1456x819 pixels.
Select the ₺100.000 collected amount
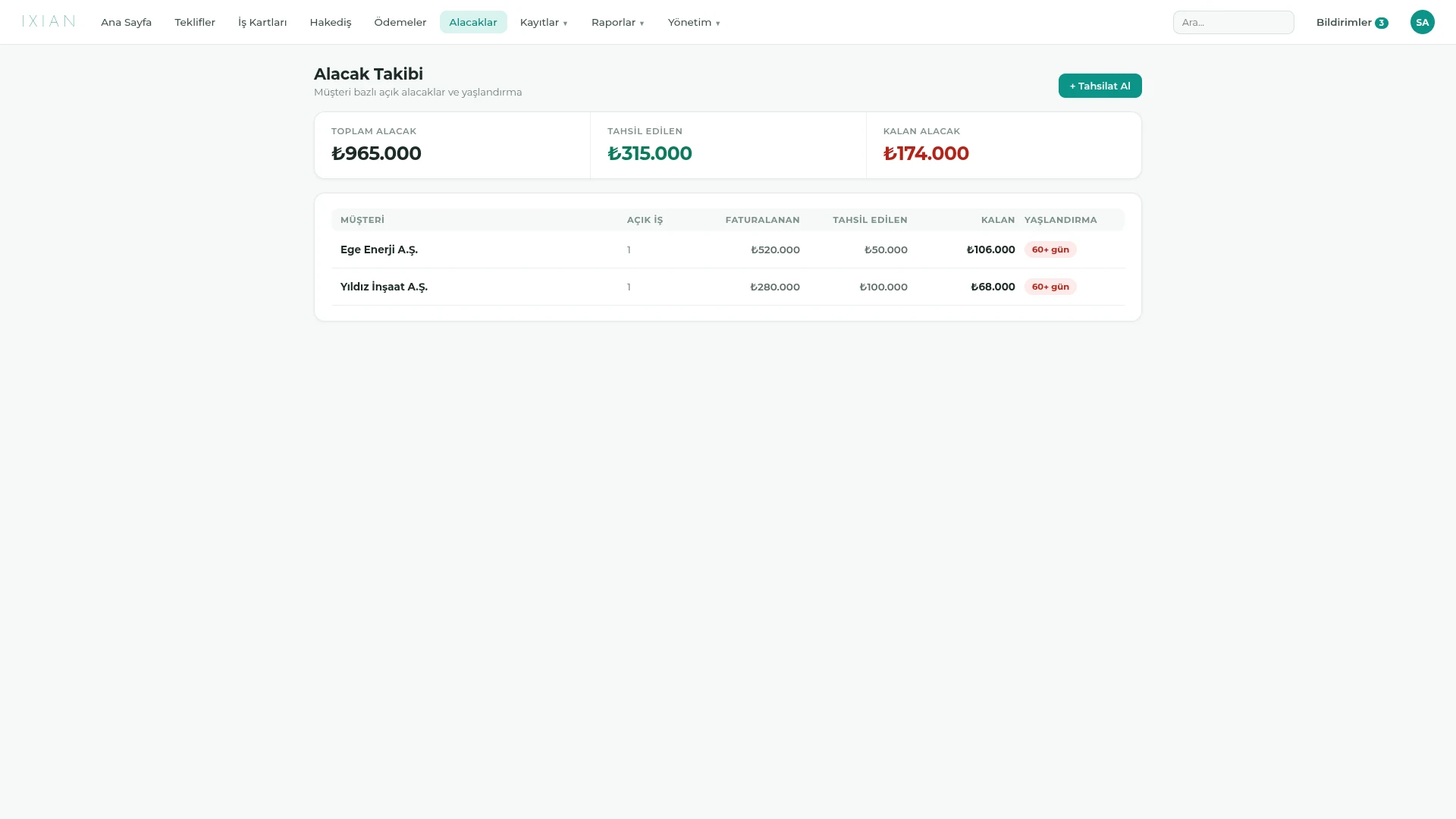click(883, 287)
